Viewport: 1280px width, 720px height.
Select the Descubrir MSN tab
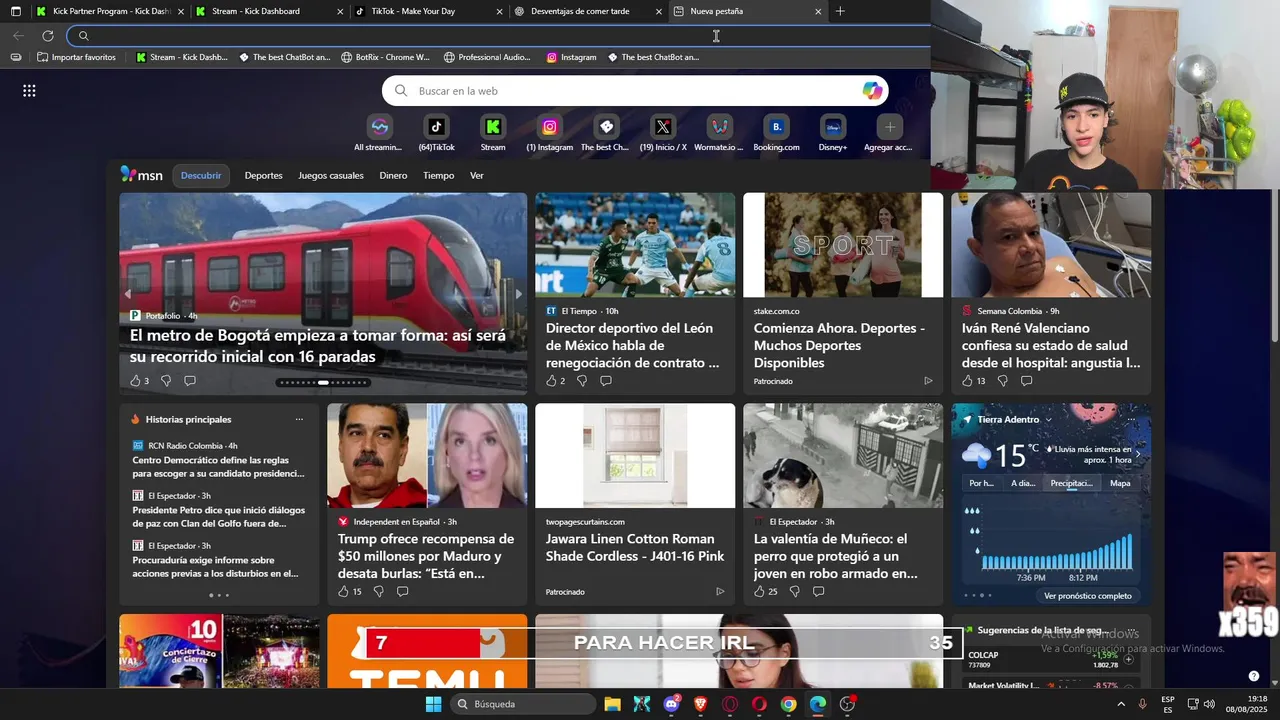pyautogui.click(x=201, y=176)
